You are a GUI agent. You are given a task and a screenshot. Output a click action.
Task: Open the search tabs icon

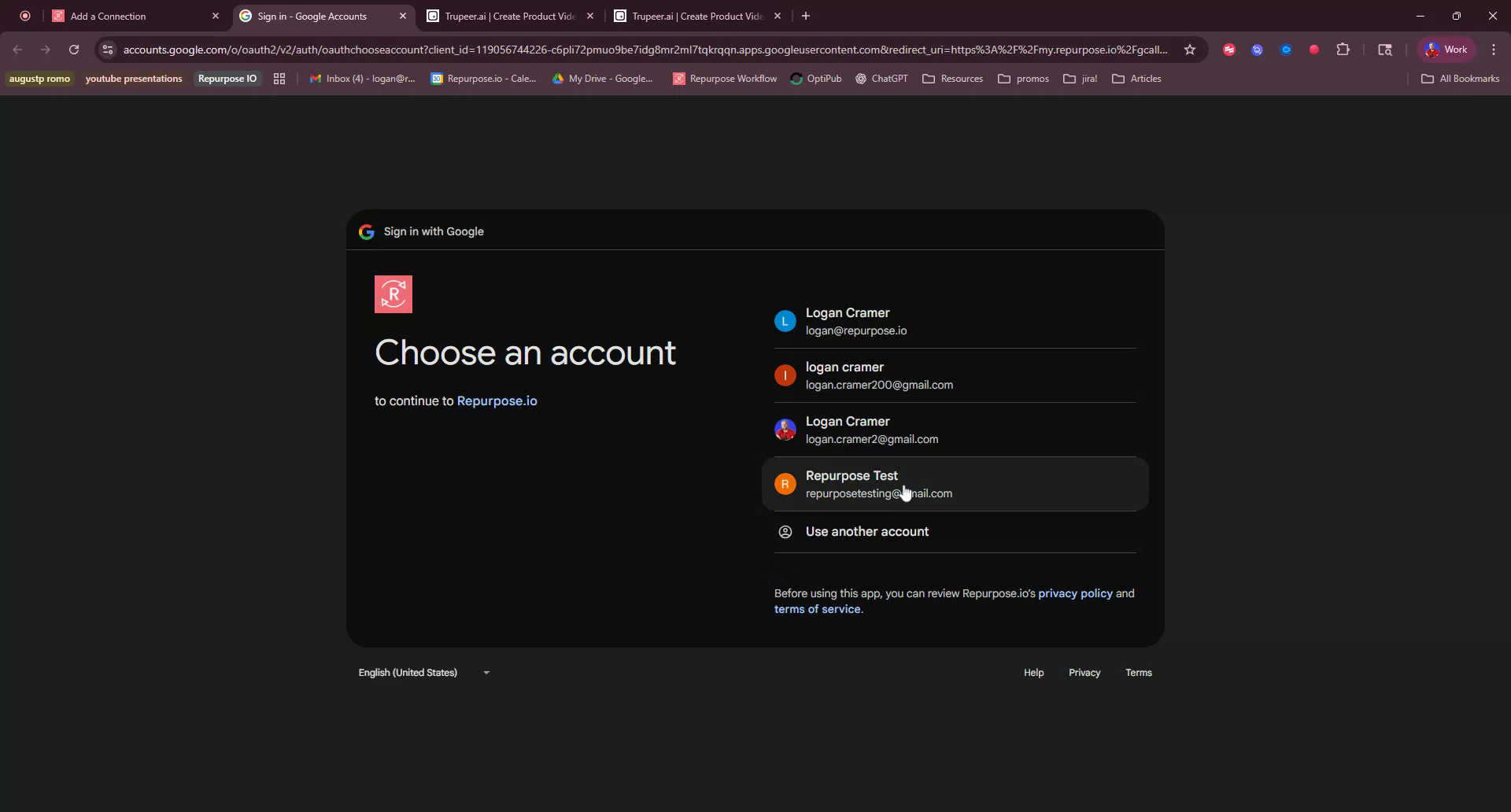[1385, 49]
